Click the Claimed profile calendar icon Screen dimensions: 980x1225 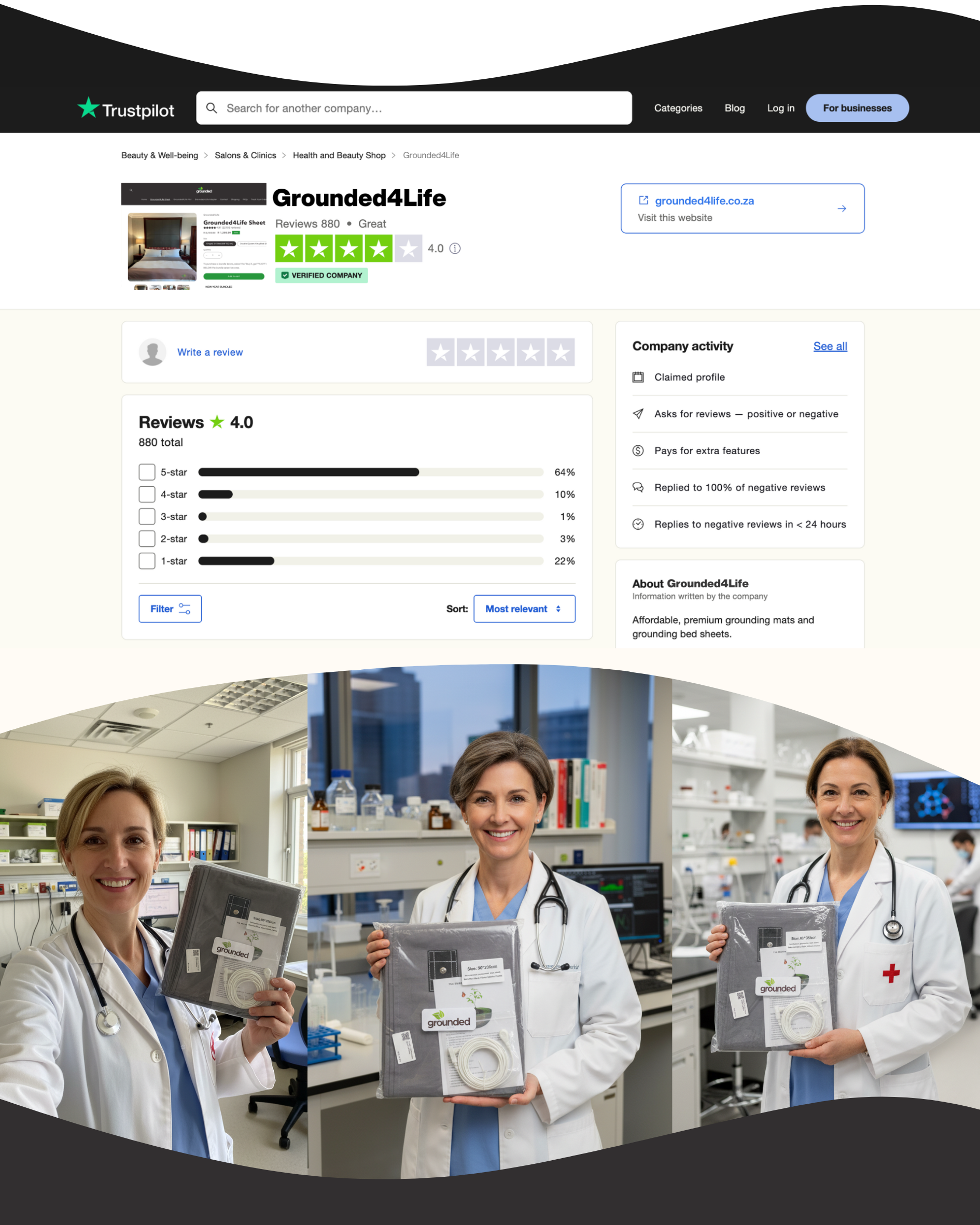tap(638, 377)
